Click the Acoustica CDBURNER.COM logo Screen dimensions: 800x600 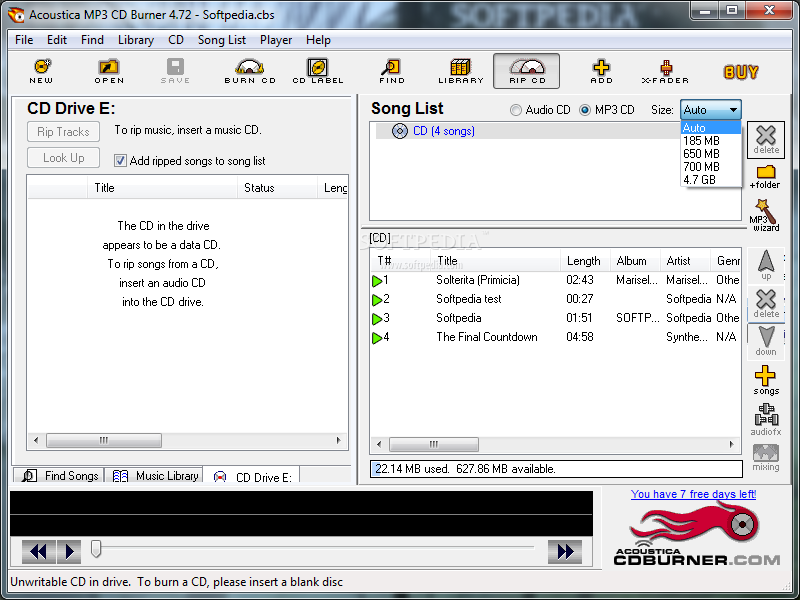tap(696, 534)
